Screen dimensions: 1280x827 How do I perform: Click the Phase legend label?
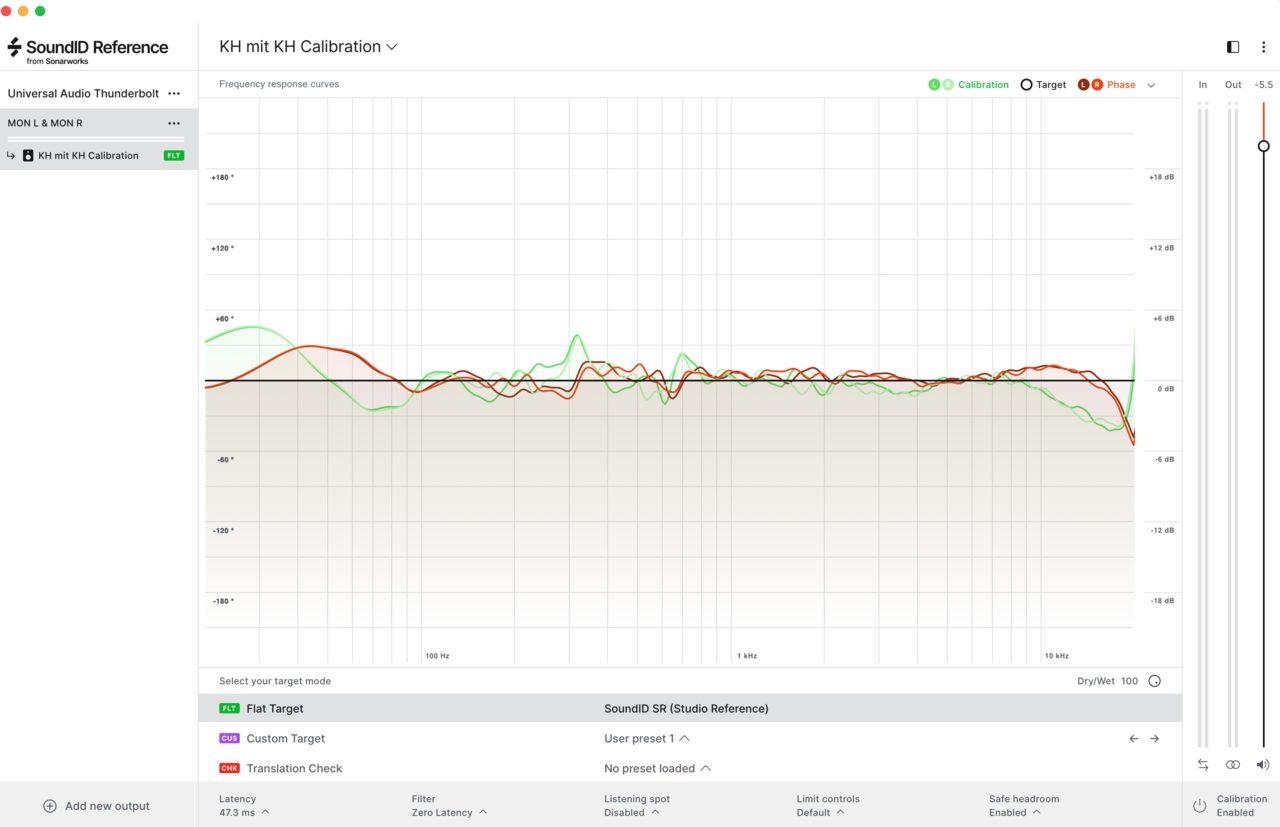pyautogui.click(x=1121, y=85)
